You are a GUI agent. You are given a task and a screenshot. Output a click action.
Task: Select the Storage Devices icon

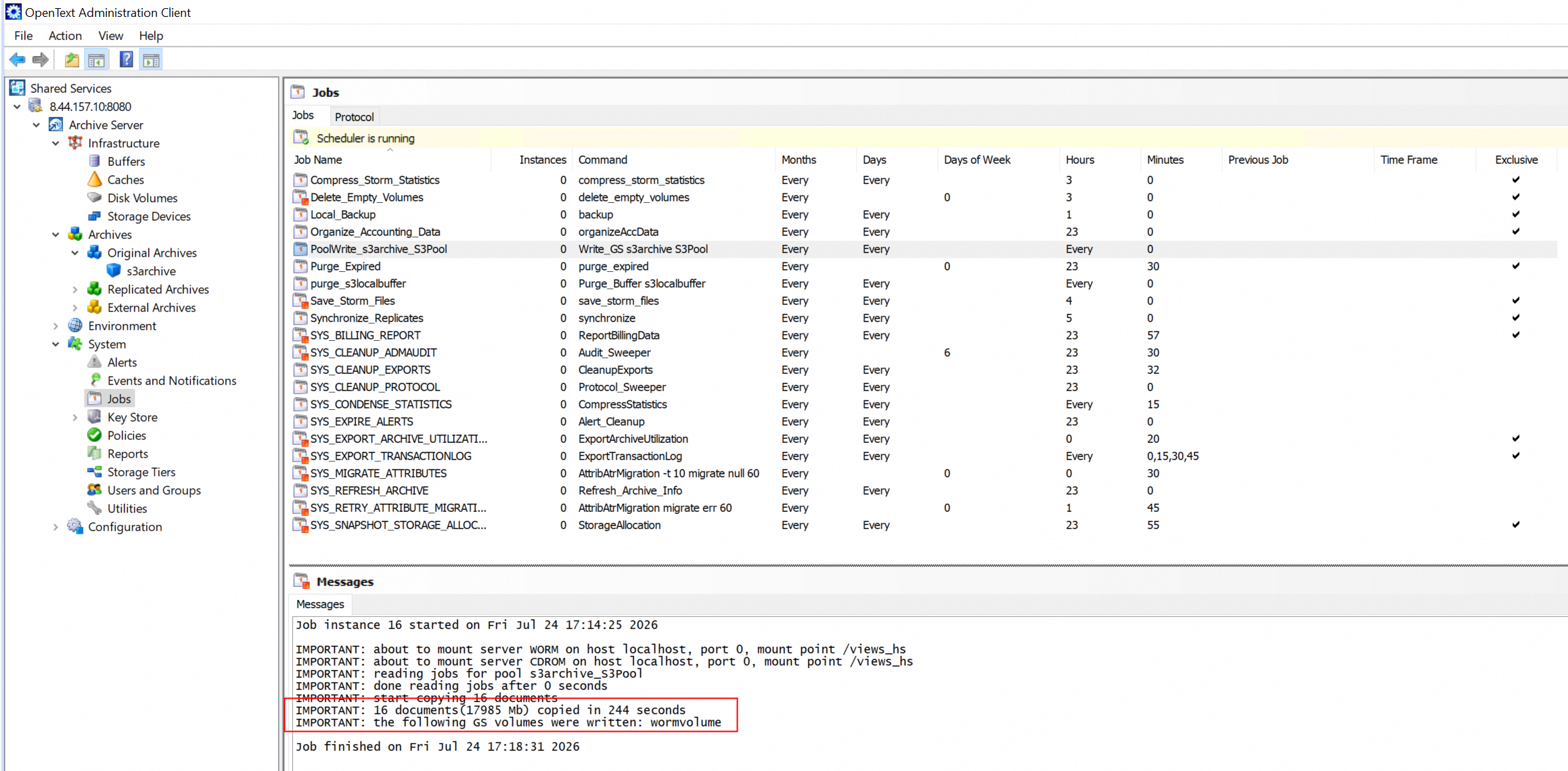[95, 216]
